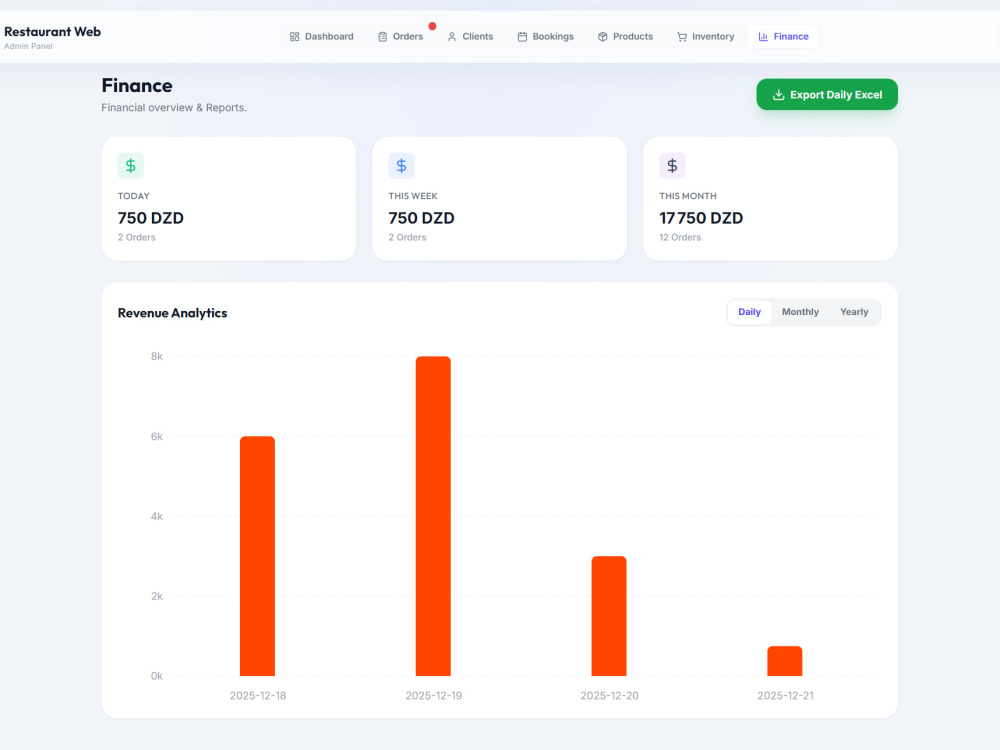Click the Inventory cart icon
This screenshot has height=750, width=1000.
click(x=682, y=37)
